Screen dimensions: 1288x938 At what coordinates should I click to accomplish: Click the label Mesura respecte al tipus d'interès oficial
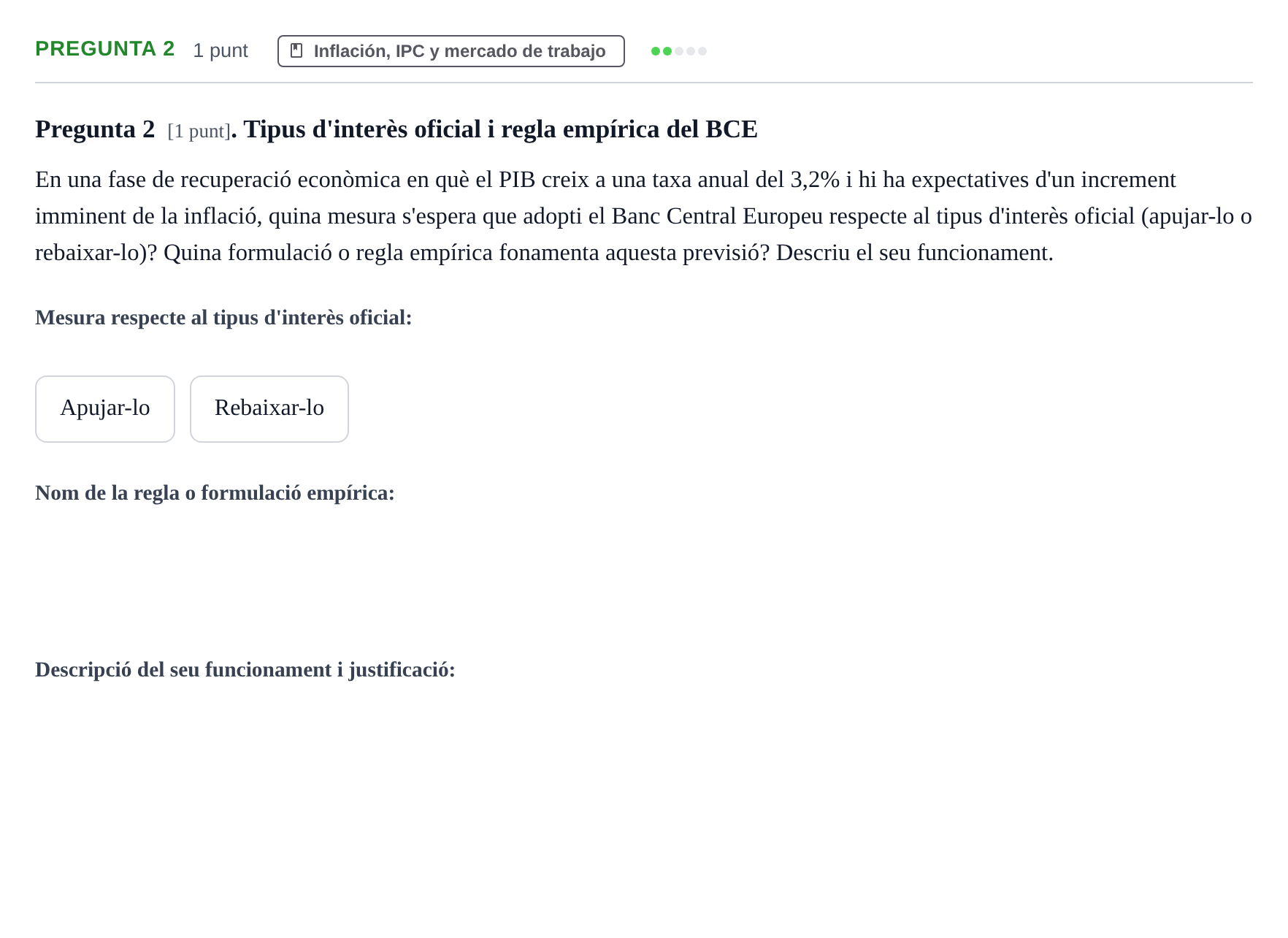click(223, 318)
